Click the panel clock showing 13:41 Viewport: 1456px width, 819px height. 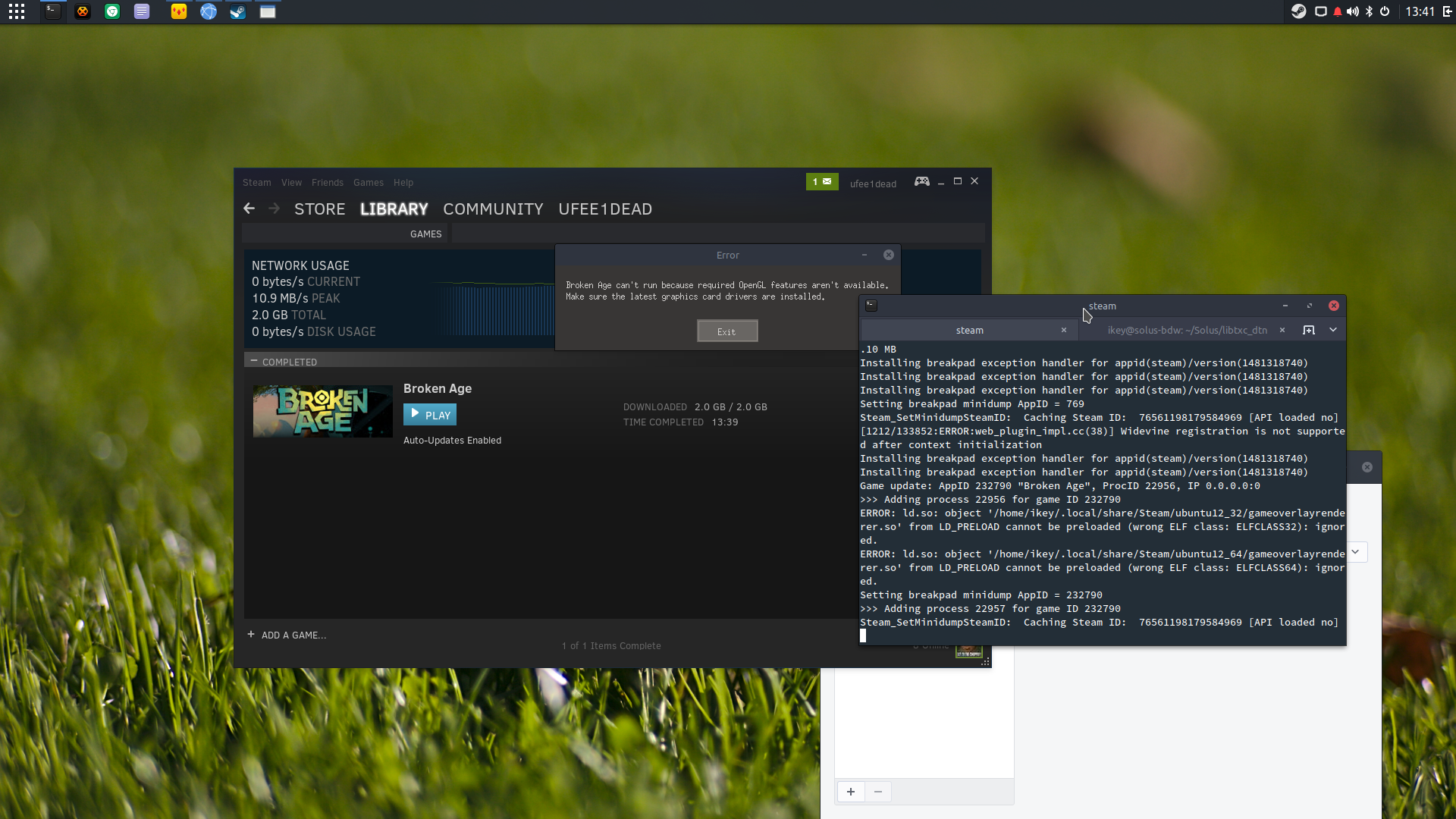[1420, 11]
